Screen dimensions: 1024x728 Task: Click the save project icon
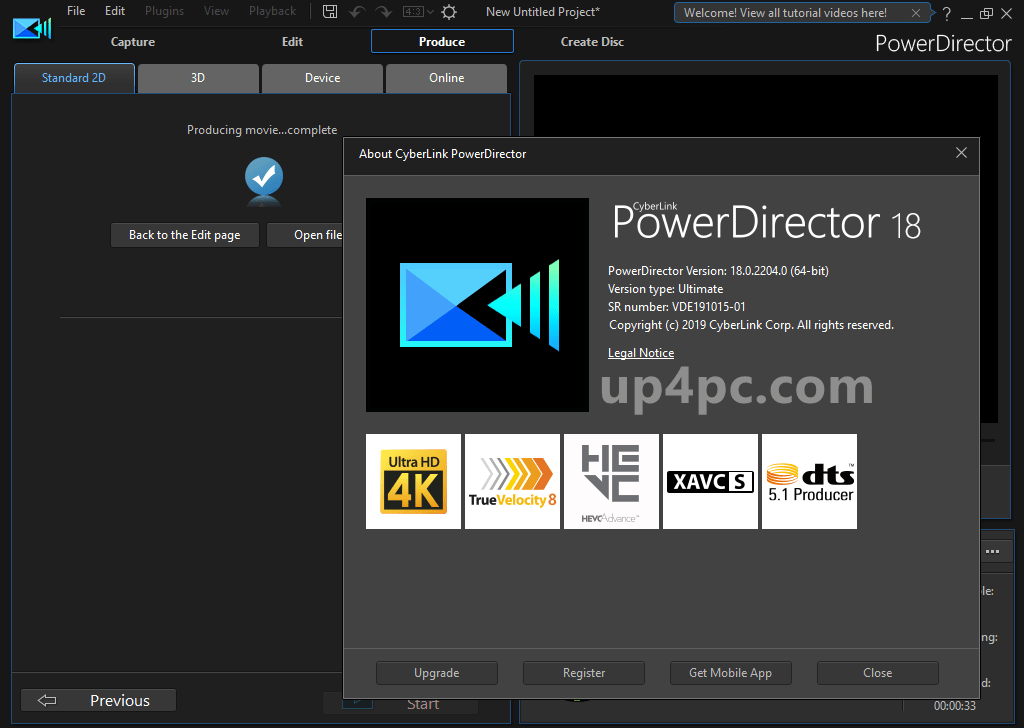click(x=330, y=12)
